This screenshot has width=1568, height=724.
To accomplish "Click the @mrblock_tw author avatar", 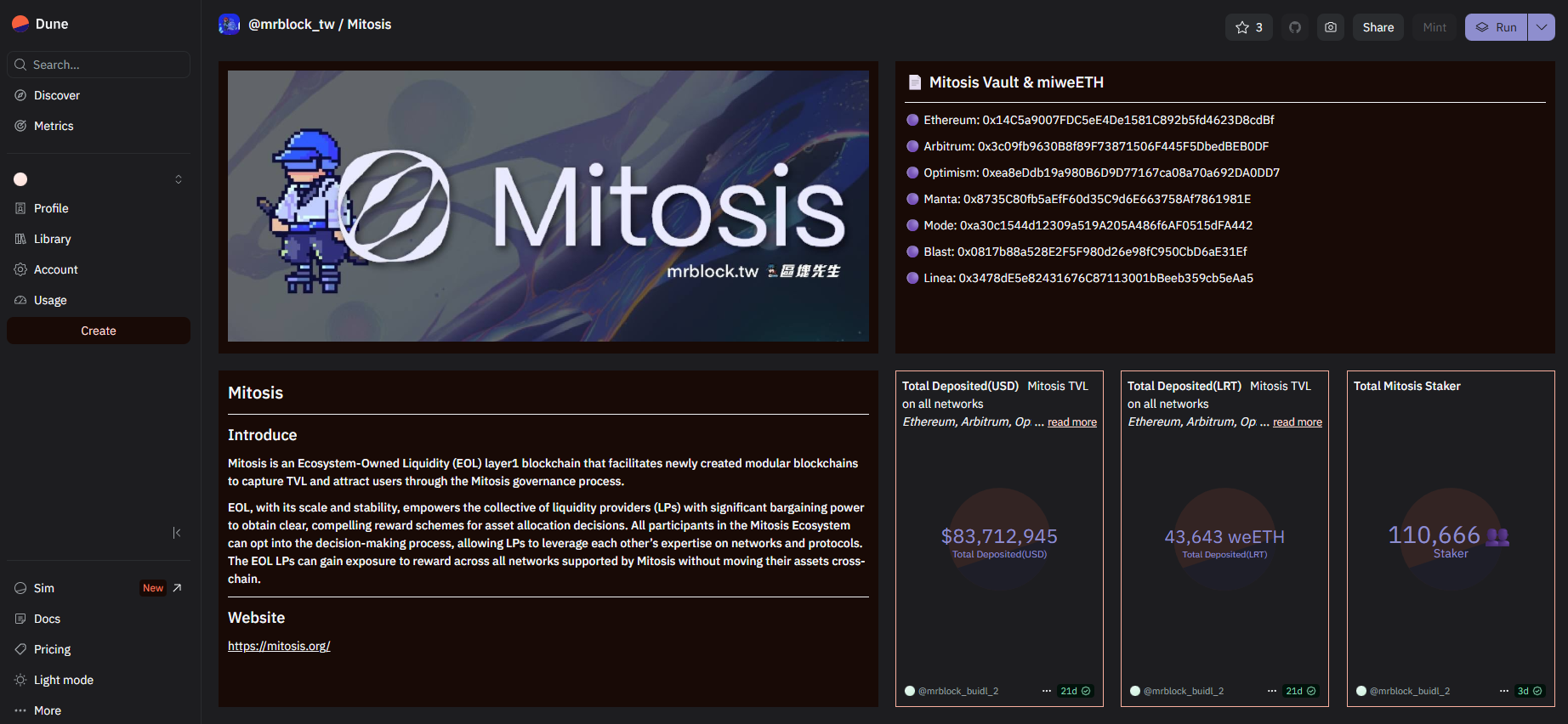I will 229,25.
